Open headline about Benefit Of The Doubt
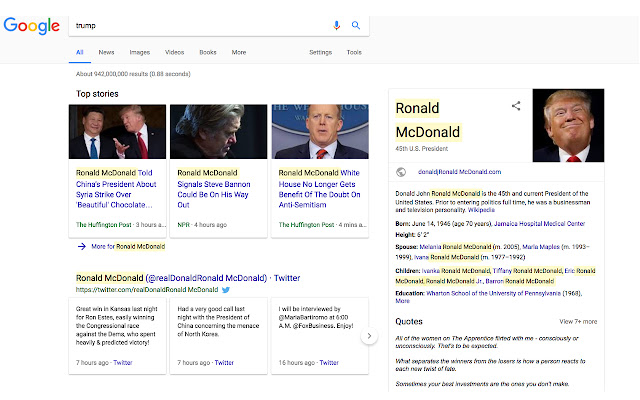 319,189
